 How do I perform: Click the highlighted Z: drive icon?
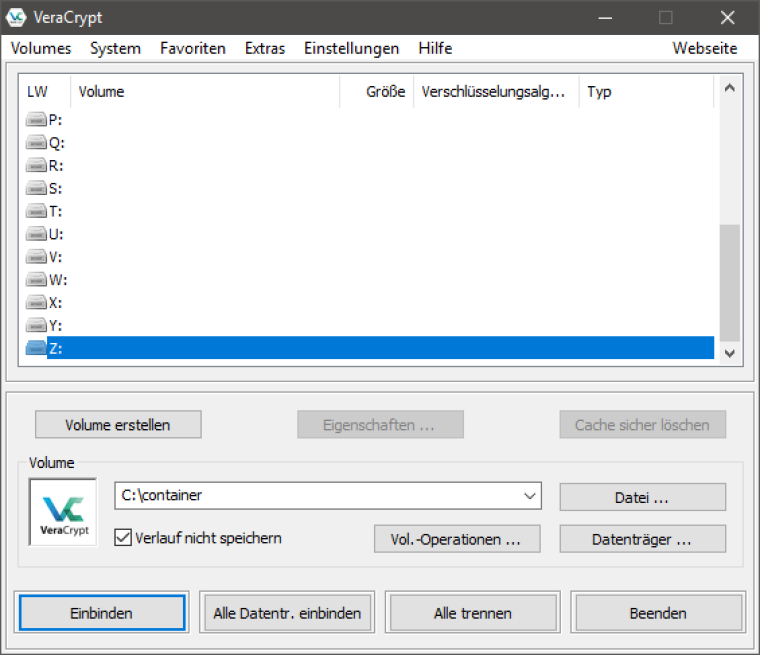[x=36, y=348]
